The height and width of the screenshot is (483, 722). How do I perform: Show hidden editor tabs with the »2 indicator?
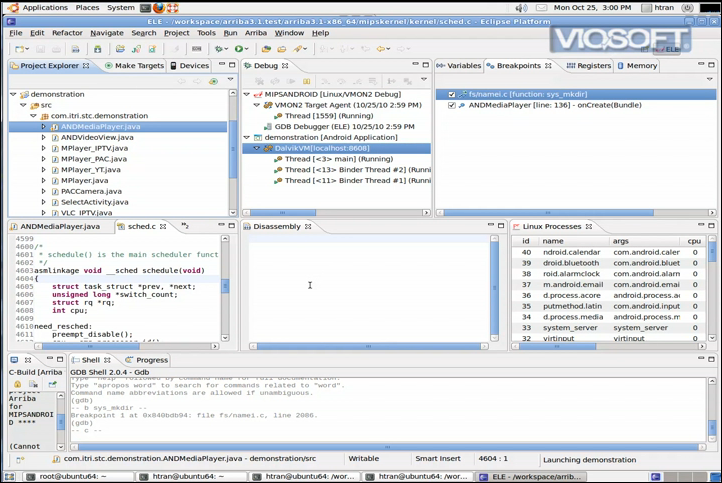coord(185,226)
